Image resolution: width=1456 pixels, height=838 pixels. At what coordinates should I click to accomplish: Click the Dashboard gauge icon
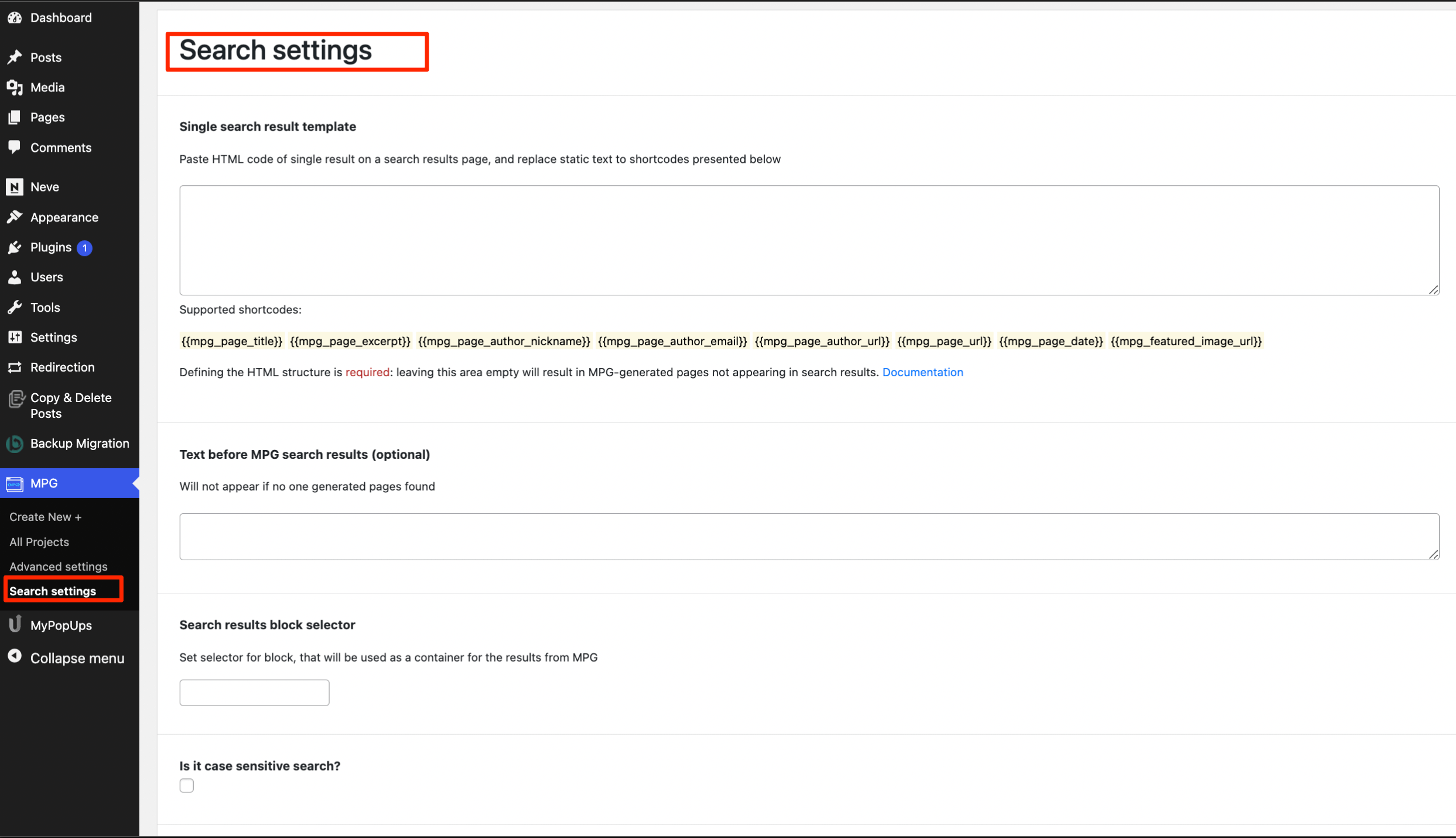[15, 18]
